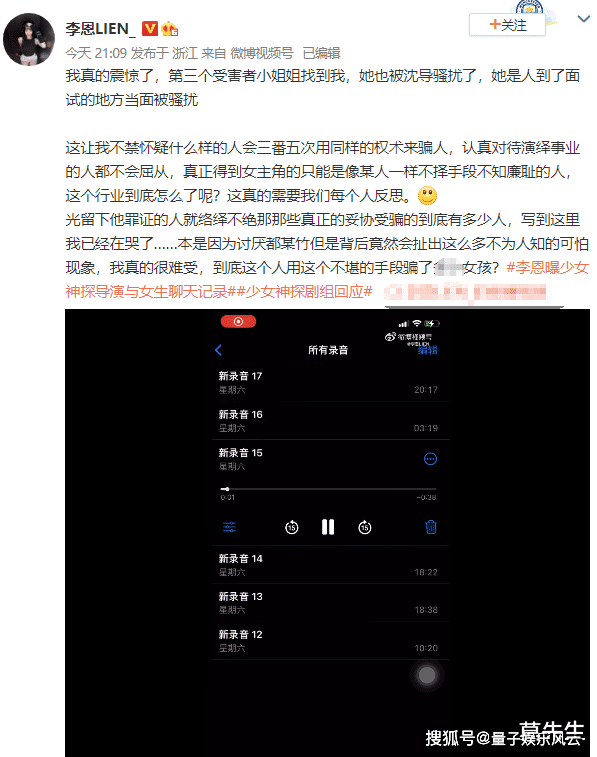The width and height of the screenshot is (597, 757).
Task: Tap the gray record button circle
Action: click(427, 675)
